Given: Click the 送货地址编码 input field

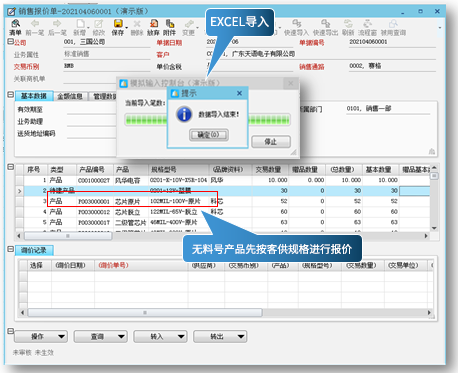Looking at the screenshot, I should tap(91, 134).
